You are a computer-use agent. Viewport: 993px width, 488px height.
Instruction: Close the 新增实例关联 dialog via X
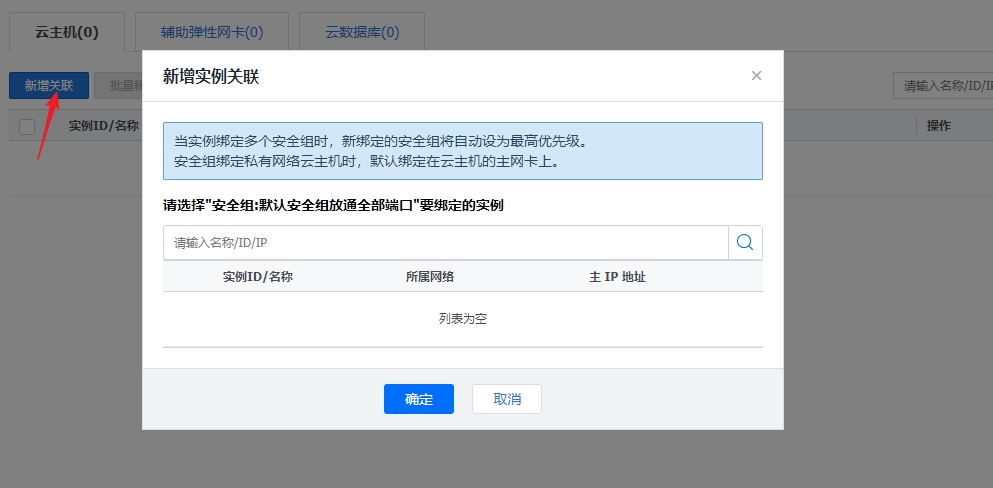pos(756,75)
